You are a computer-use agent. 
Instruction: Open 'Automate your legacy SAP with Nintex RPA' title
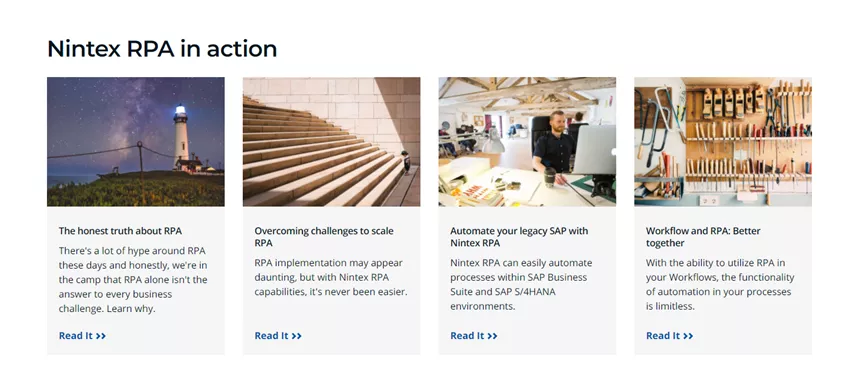[x=519, y=237]
